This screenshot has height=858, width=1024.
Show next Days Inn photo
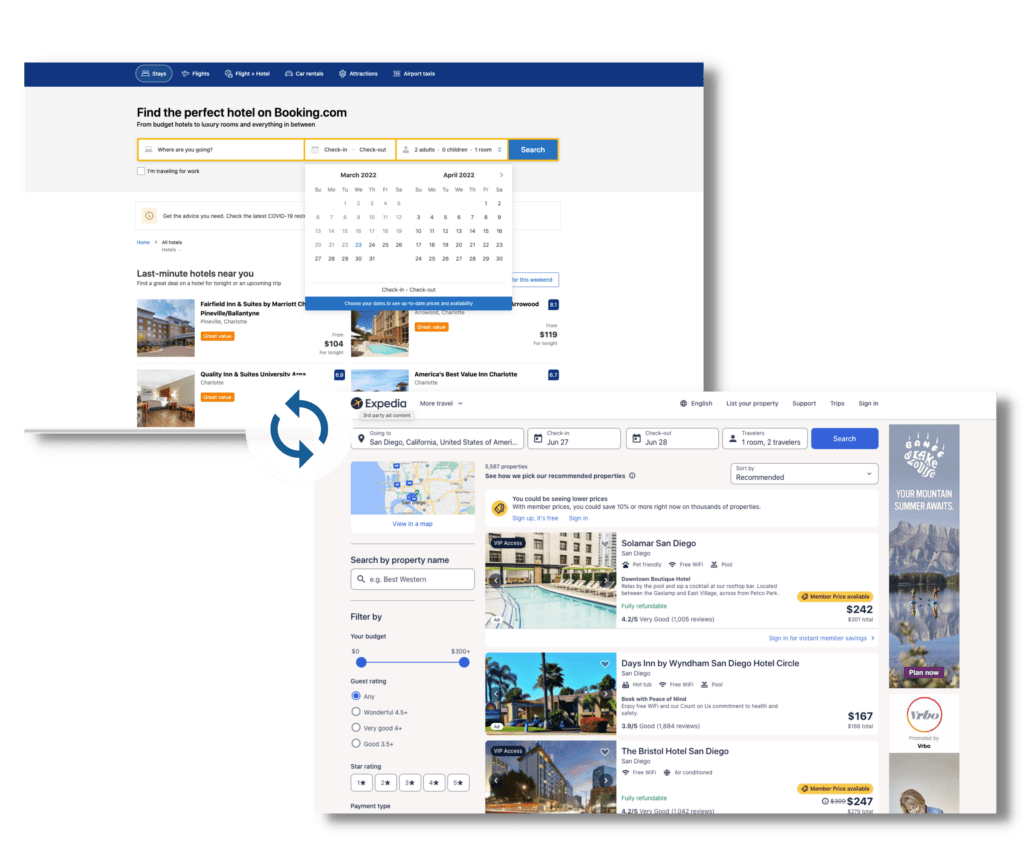coord(605,693)
